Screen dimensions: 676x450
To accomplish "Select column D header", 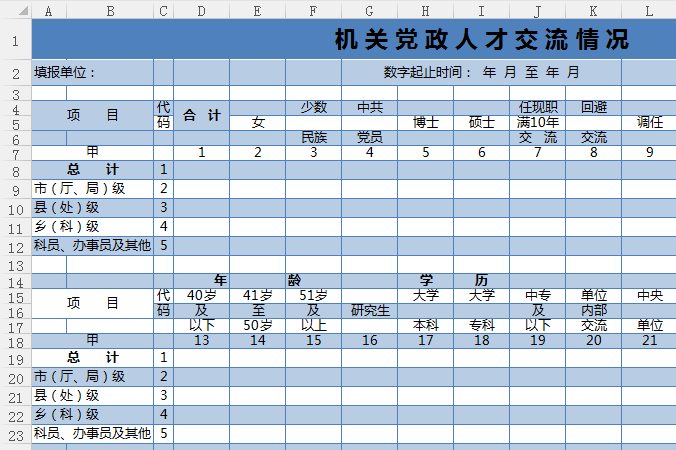I will (x=201, y=10).
